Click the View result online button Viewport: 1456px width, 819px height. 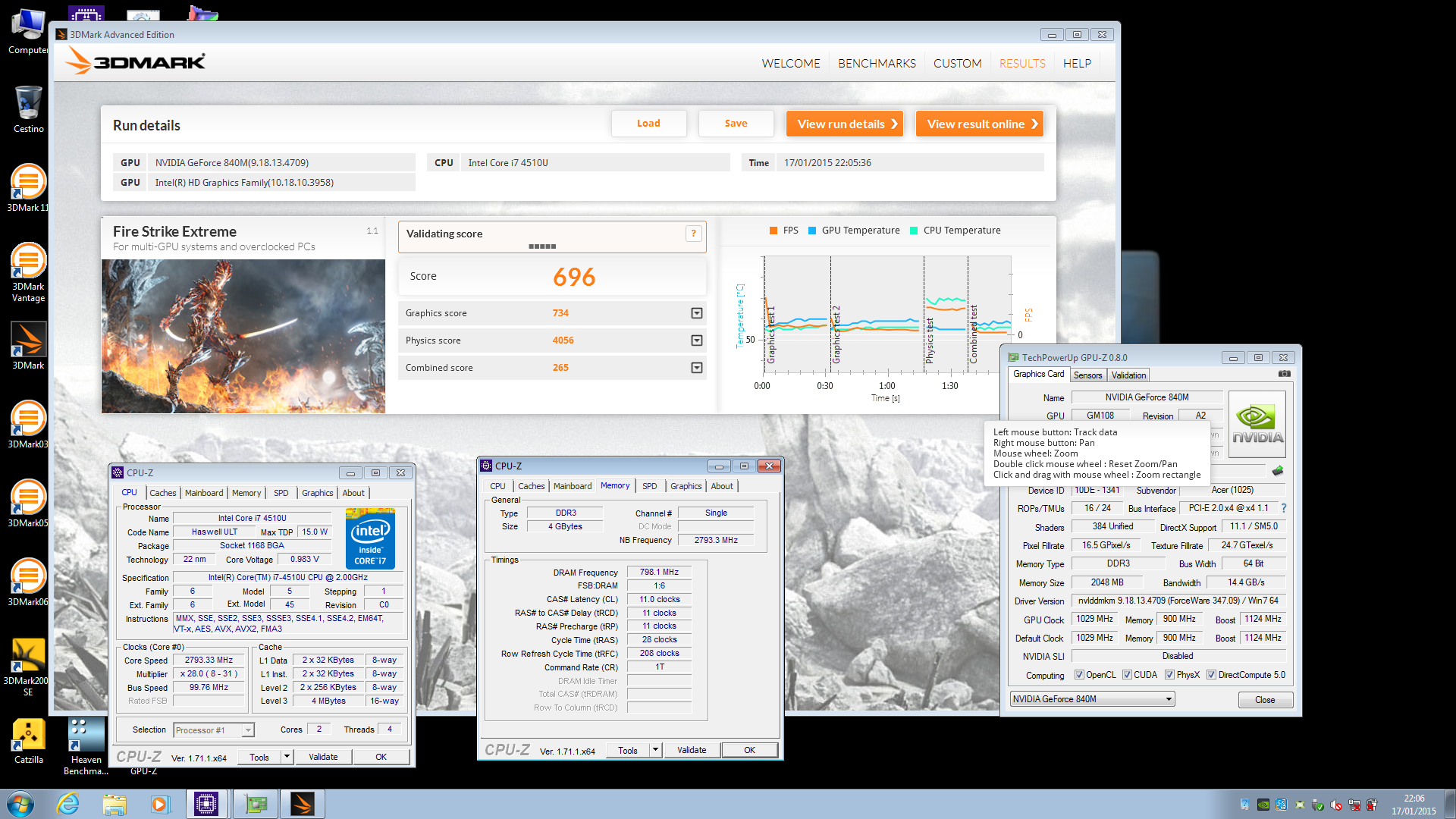click(980, 124)
